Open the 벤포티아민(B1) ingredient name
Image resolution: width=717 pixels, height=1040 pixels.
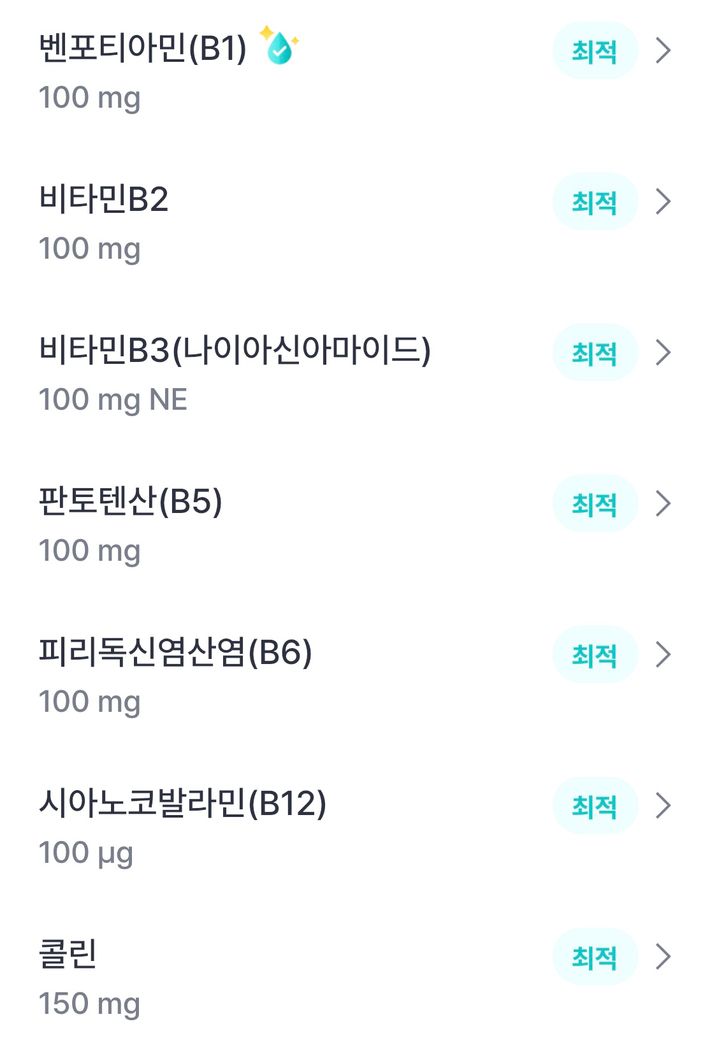click(142, 49)
